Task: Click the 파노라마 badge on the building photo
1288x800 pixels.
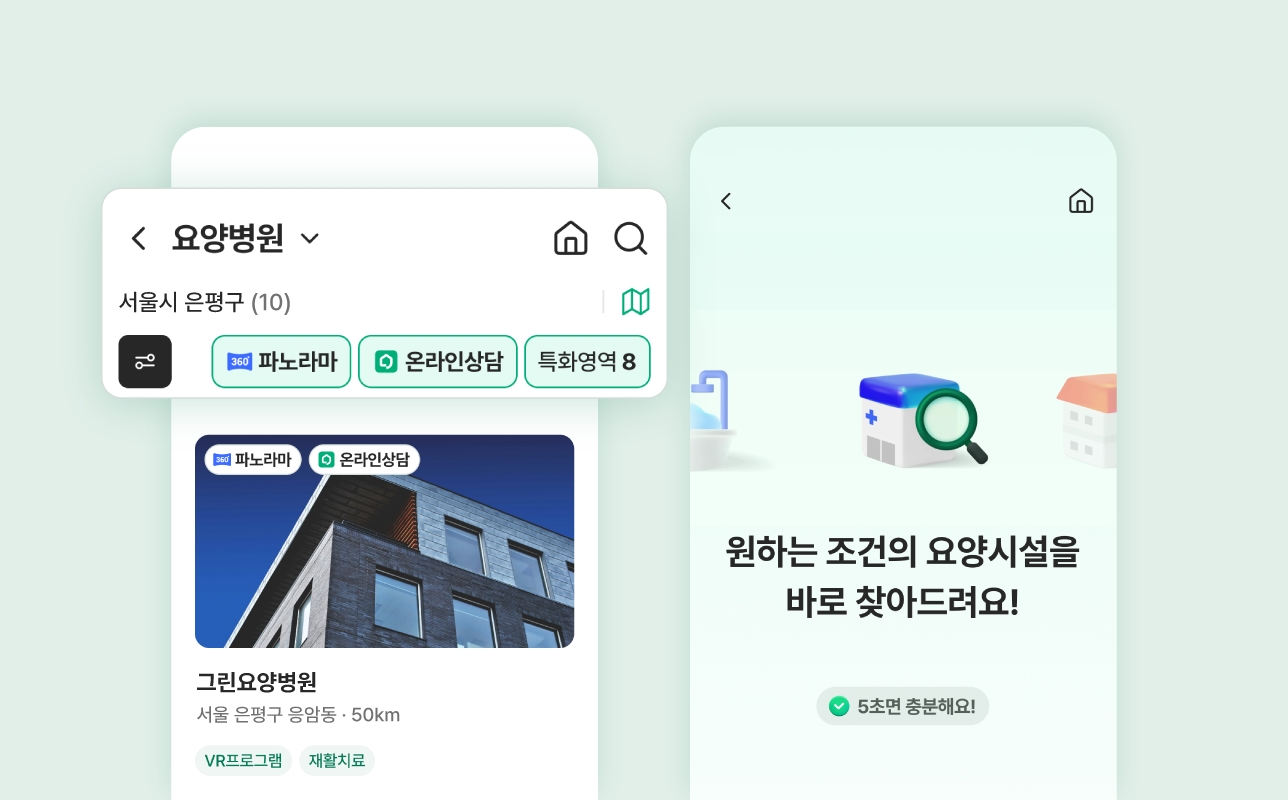Action: click(x=253, y=460)
